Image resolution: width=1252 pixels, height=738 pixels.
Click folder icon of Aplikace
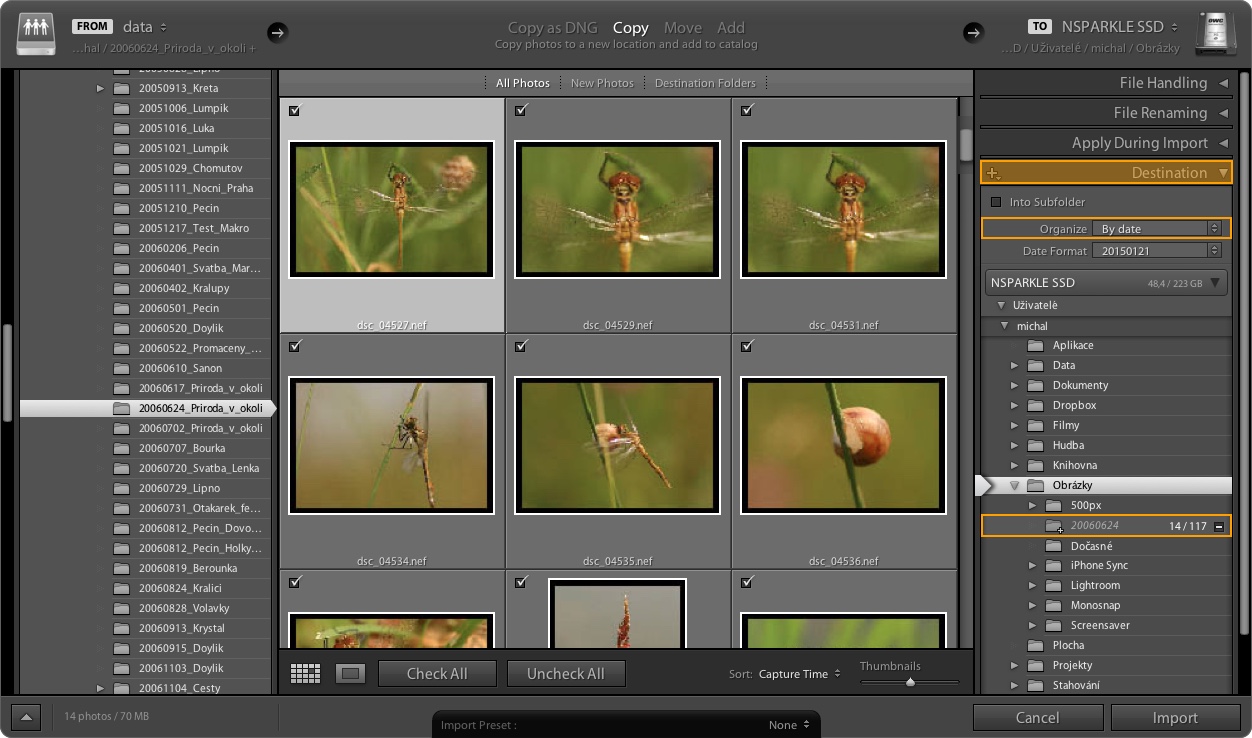[x=1035, y=345]
